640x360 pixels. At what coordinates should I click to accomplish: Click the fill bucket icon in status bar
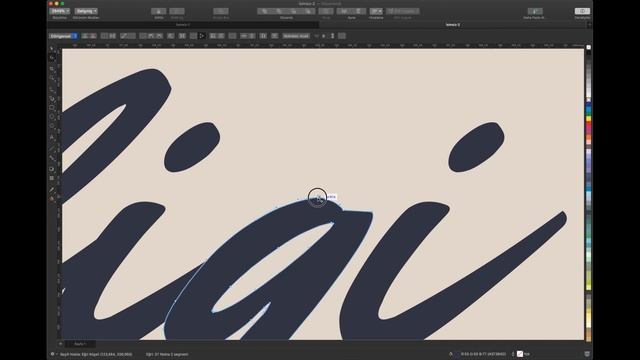pyautogui.click(x=451, y=354)
